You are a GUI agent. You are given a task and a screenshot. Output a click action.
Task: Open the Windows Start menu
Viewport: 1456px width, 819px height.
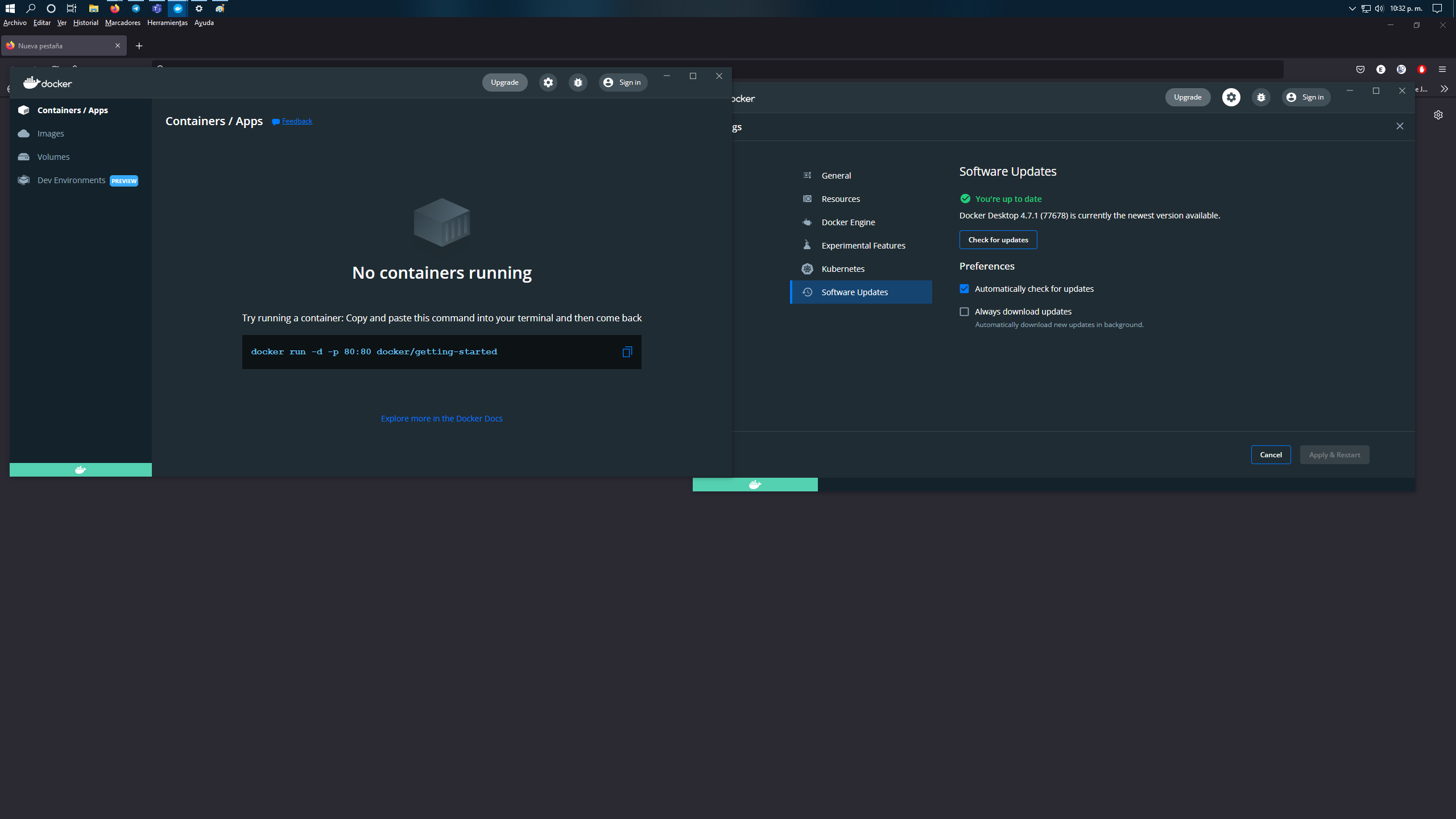(x=10, y=9)
